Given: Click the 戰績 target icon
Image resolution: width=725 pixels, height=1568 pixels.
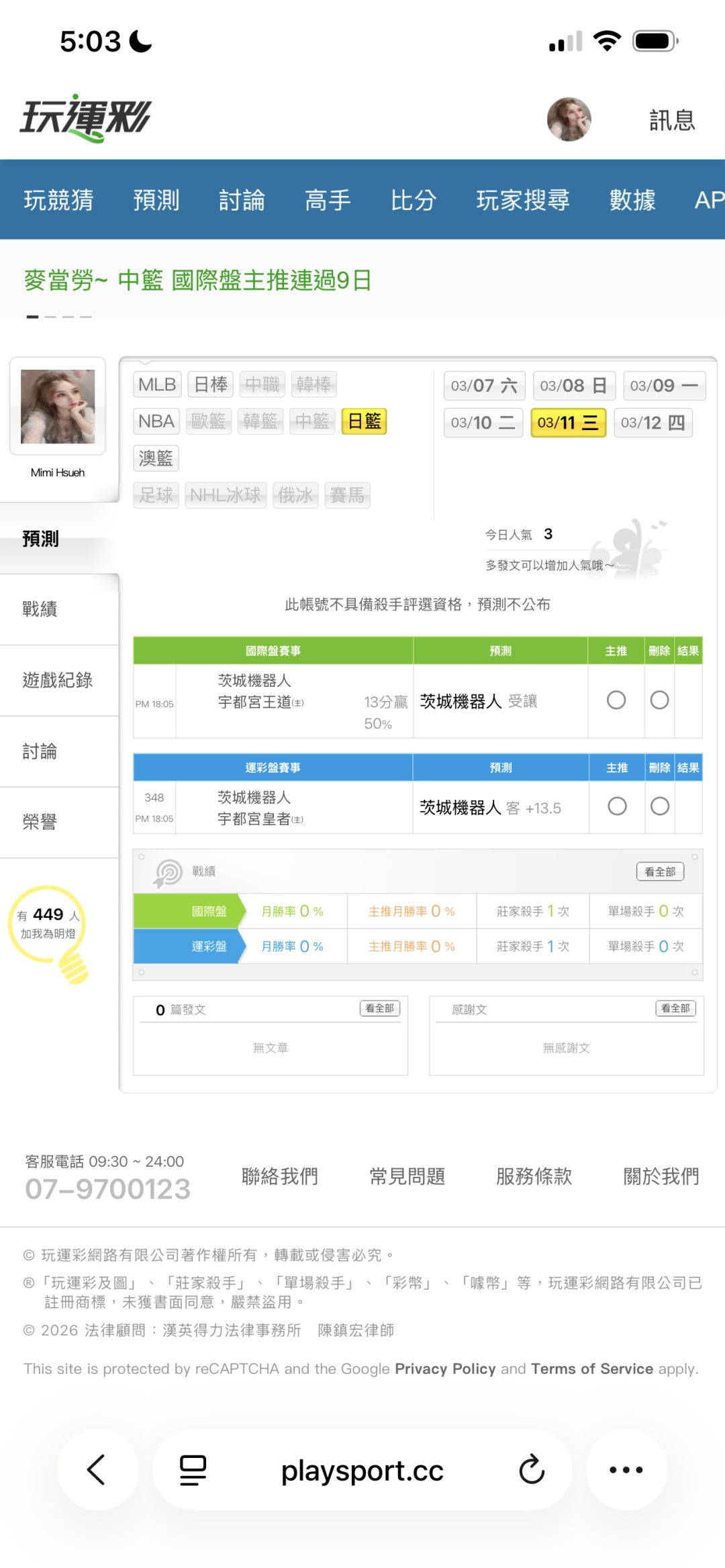Looking at the screenshot, I should tap(168, 872).
